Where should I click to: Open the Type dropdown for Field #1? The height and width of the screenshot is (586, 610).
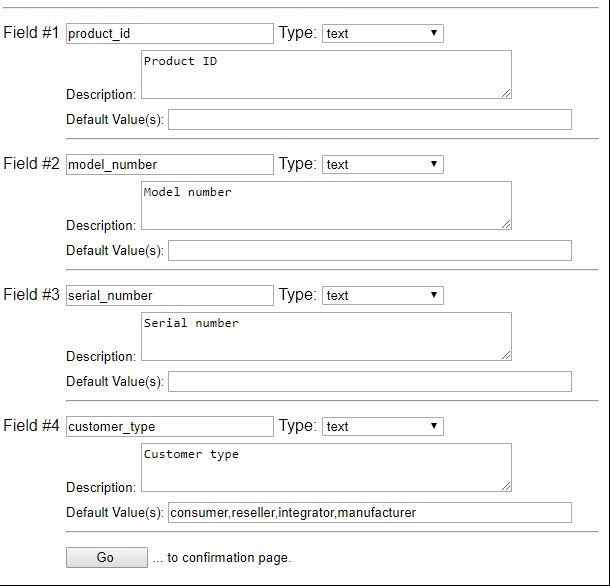point(382,33)
